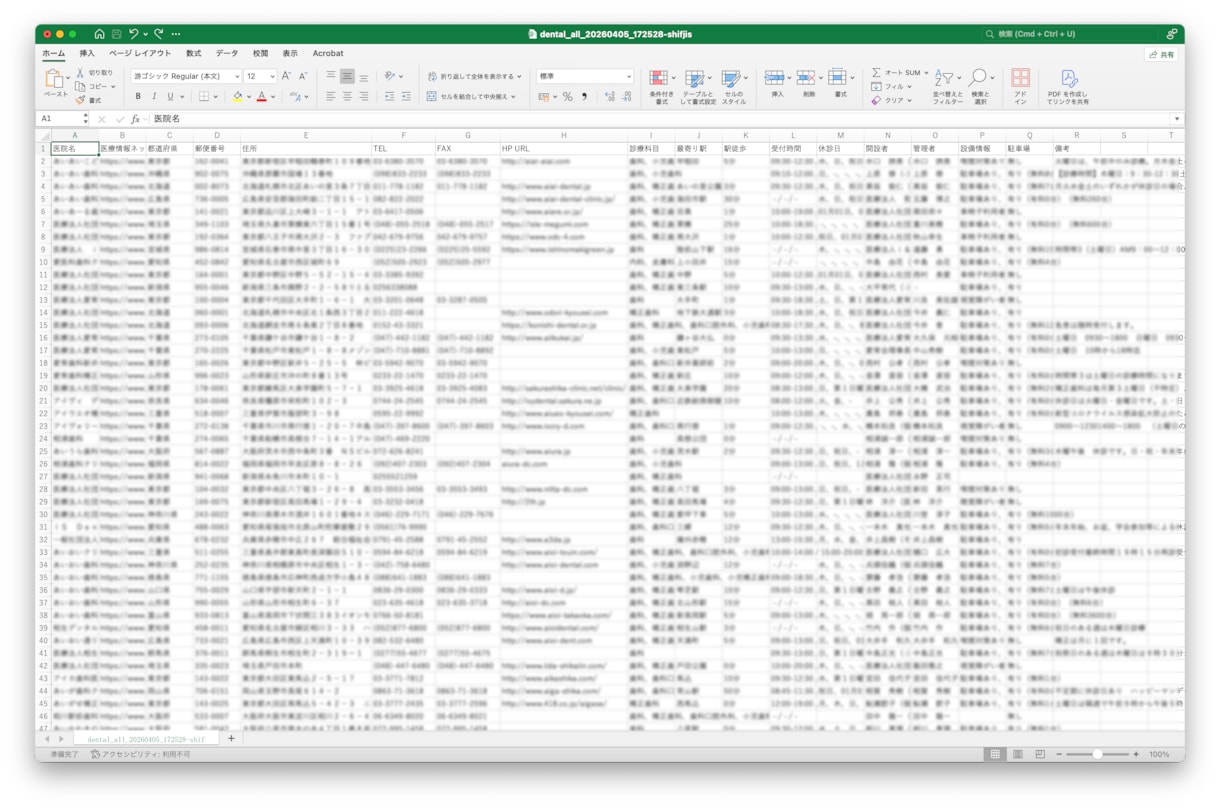
Task: Switch to the ページ レイアウト tab
Action: tap(140, 54)
